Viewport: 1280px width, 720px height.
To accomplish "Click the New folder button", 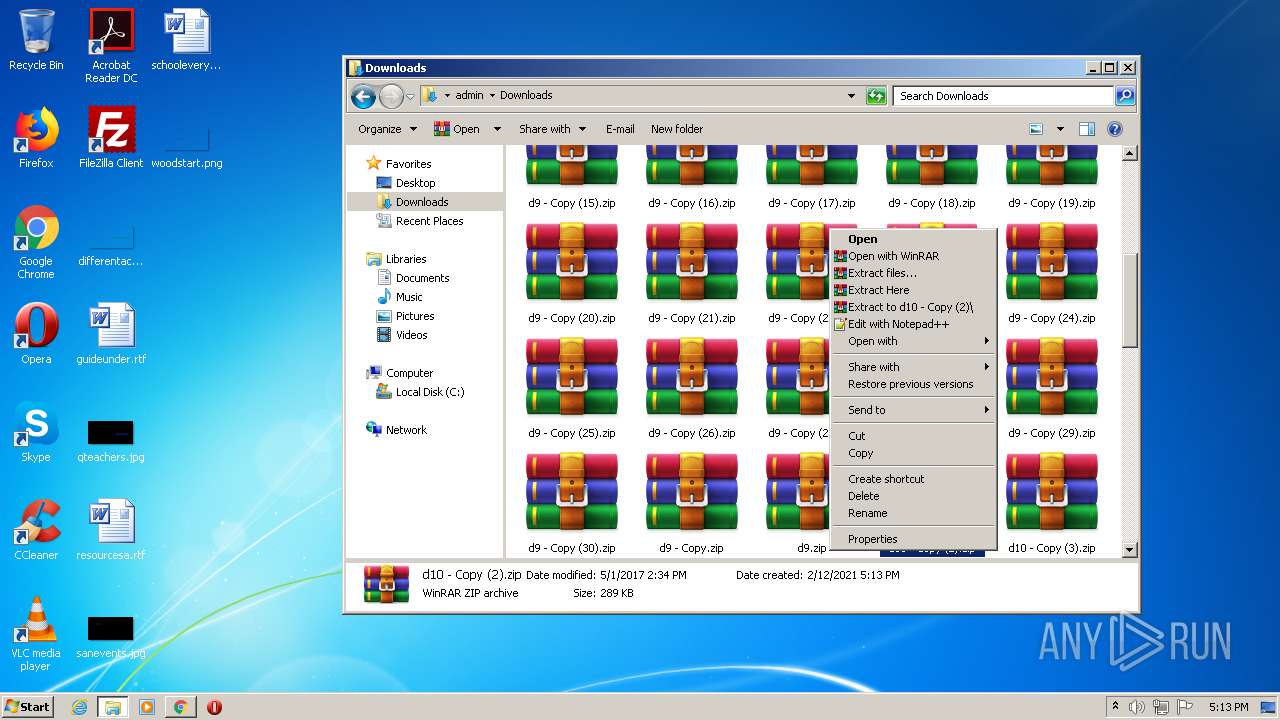I will click(677, 129).
